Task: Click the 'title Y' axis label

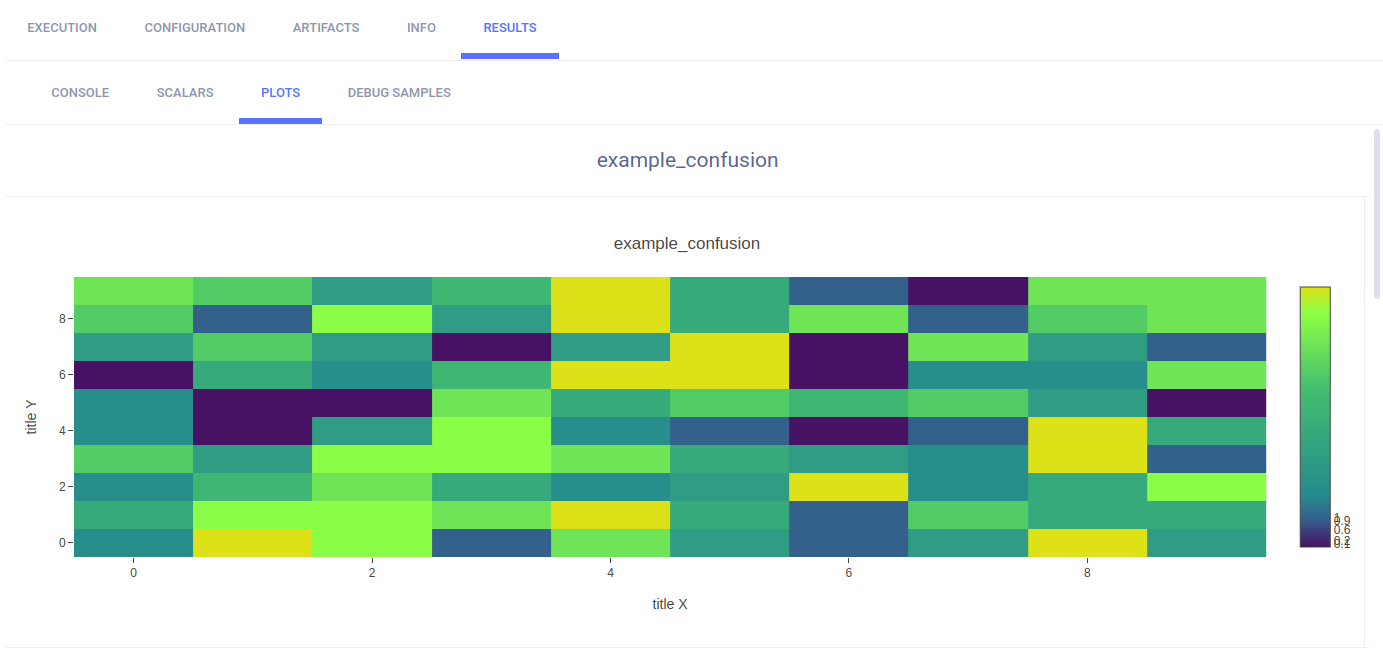Action: pyautogui.click(x=31, y=417)
